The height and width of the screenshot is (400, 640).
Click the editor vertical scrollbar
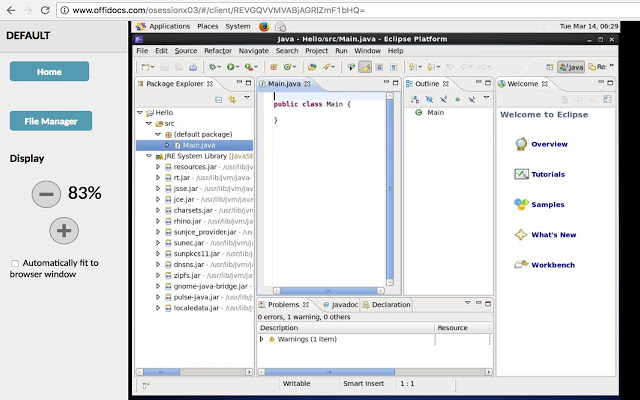pyautogui.click(x=389, y=189)
